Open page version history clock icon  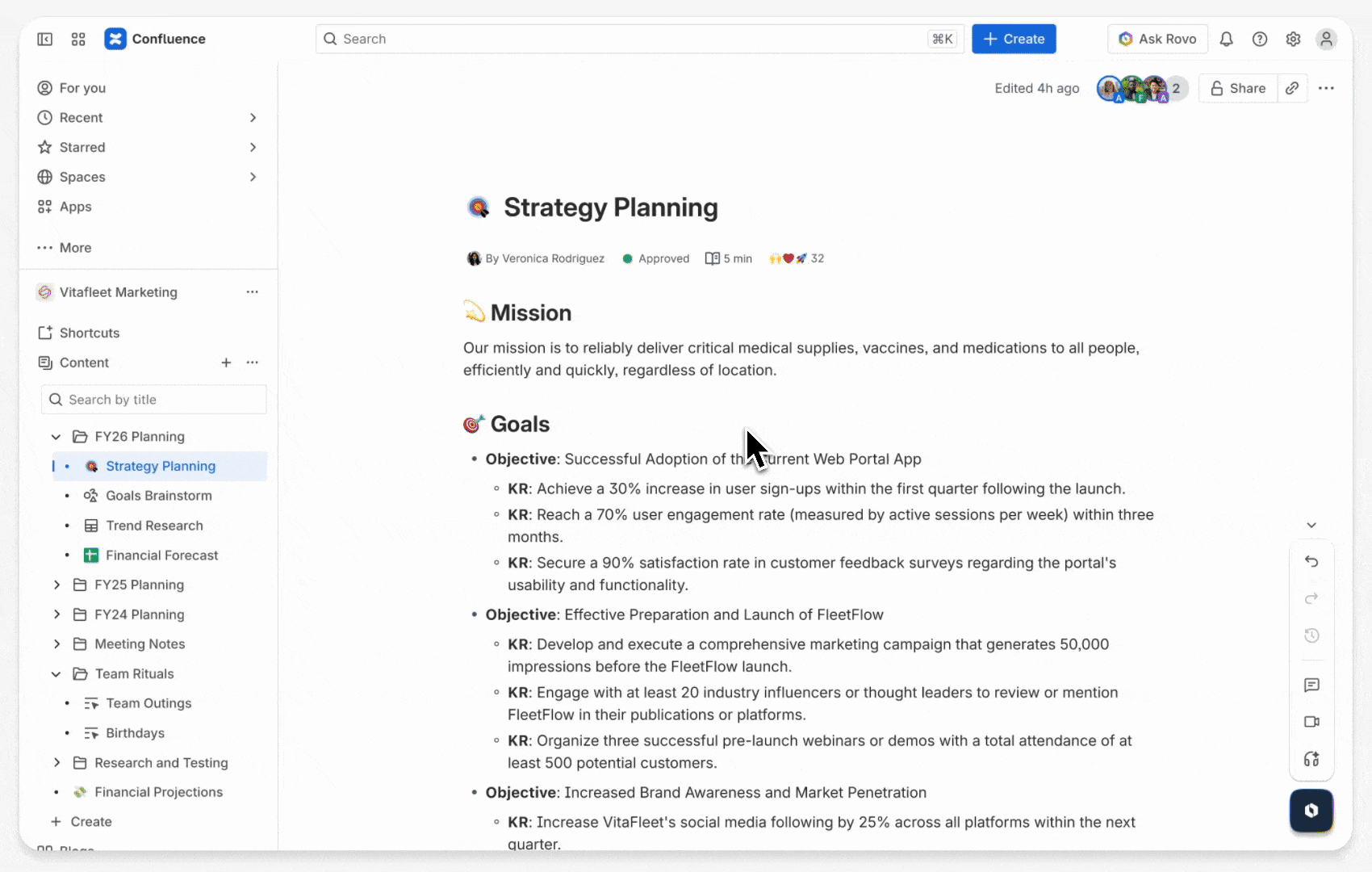tap(1311, 635)
